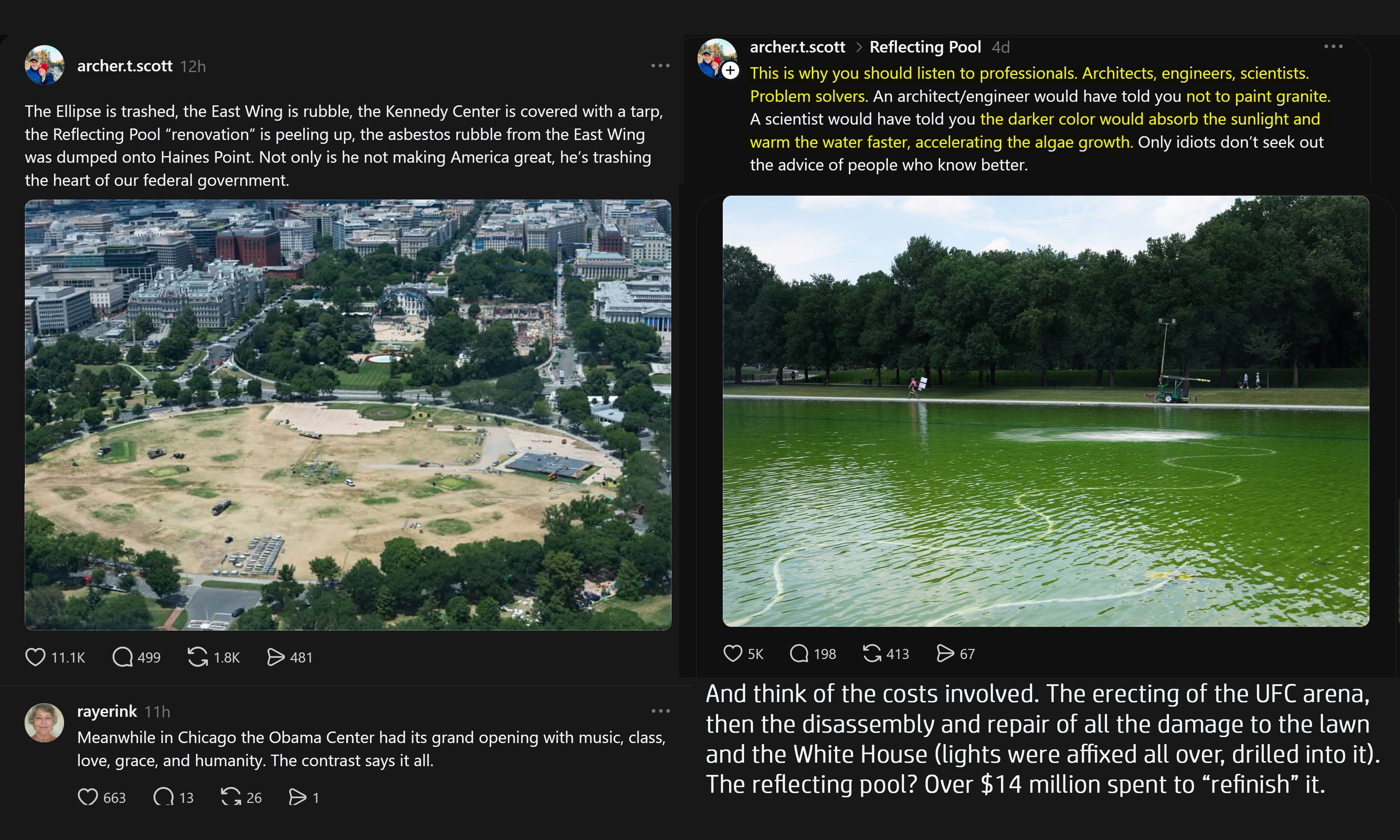
Task: Follow archer.t.scott using the plus badge
Action: (x=730, y=70)
